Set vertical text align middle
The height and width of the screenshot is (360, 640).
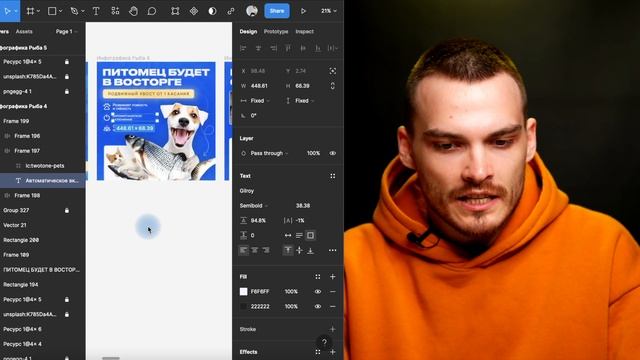[299, 250]
